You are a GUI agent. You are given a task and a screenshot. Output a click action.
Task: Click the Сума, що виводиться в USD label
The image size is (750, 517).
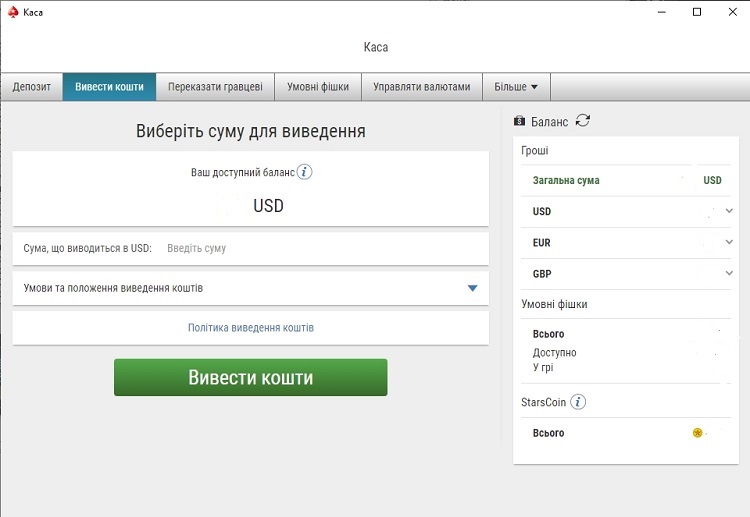[x=88, y=248]
